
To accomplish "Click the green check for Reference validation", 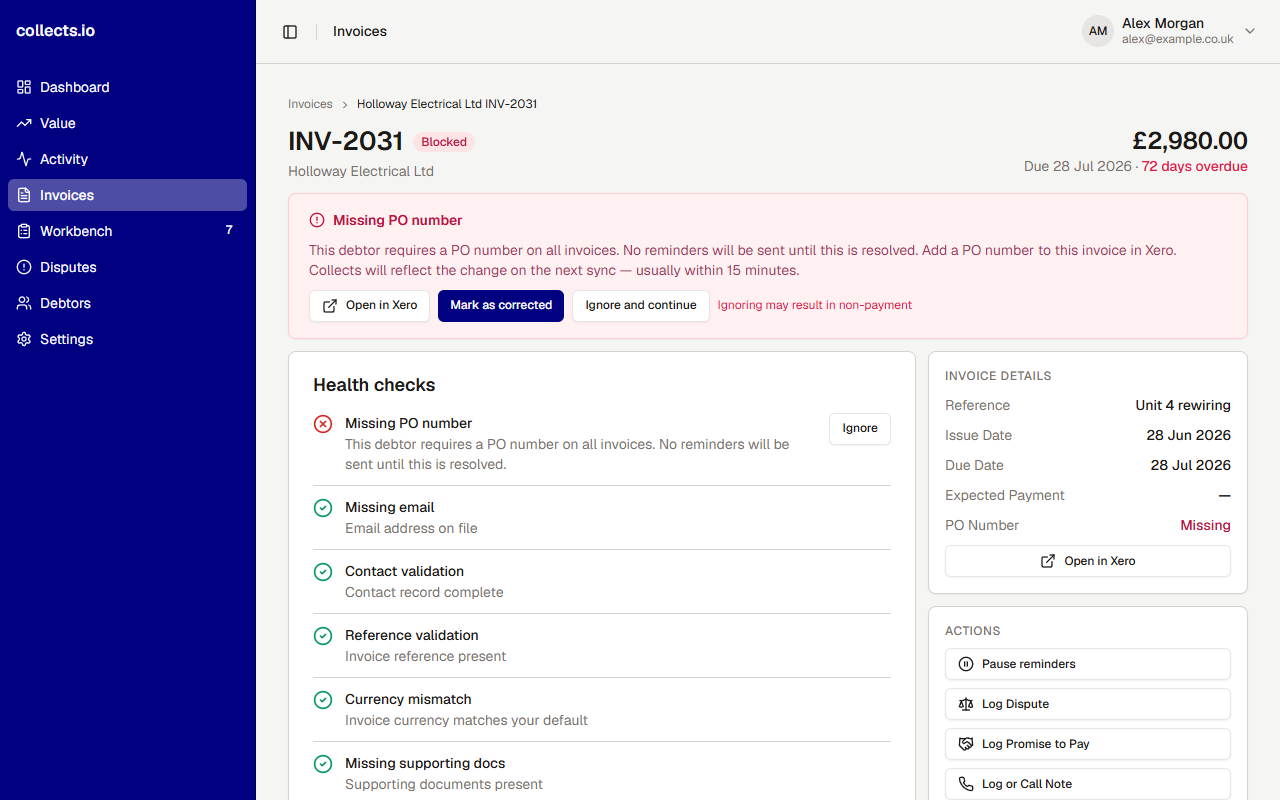I will 323,636.
